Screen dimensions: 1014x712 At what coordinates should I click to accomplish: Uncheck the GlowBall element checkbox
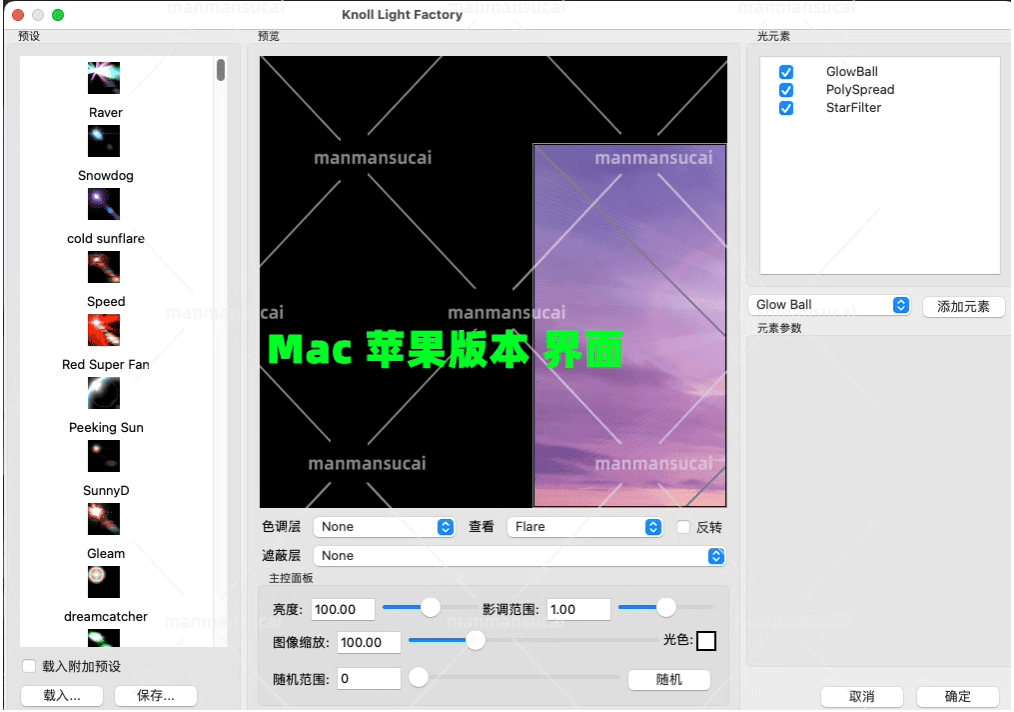[x=786, y=72]
